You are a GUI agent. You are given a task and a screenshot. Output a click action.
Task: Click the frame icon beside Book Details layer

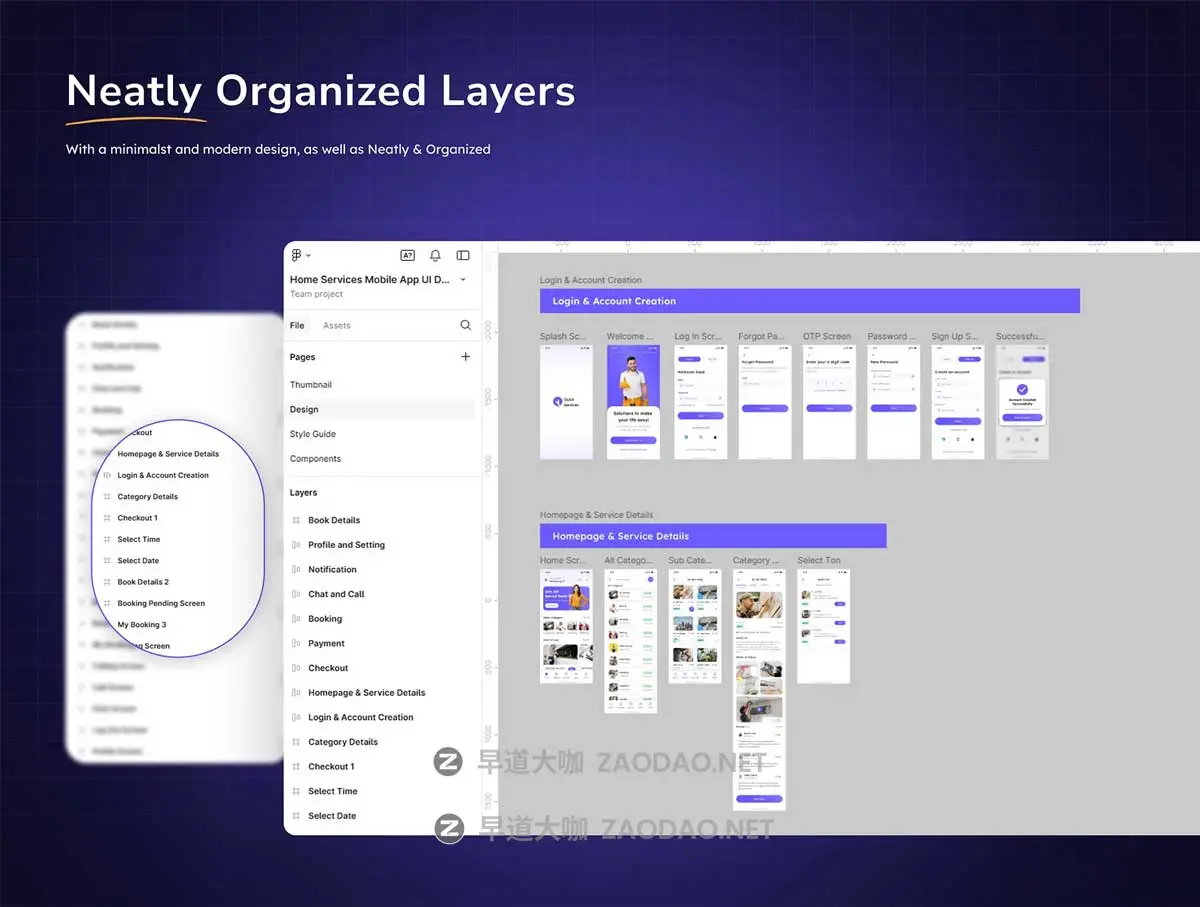[297, 521]
